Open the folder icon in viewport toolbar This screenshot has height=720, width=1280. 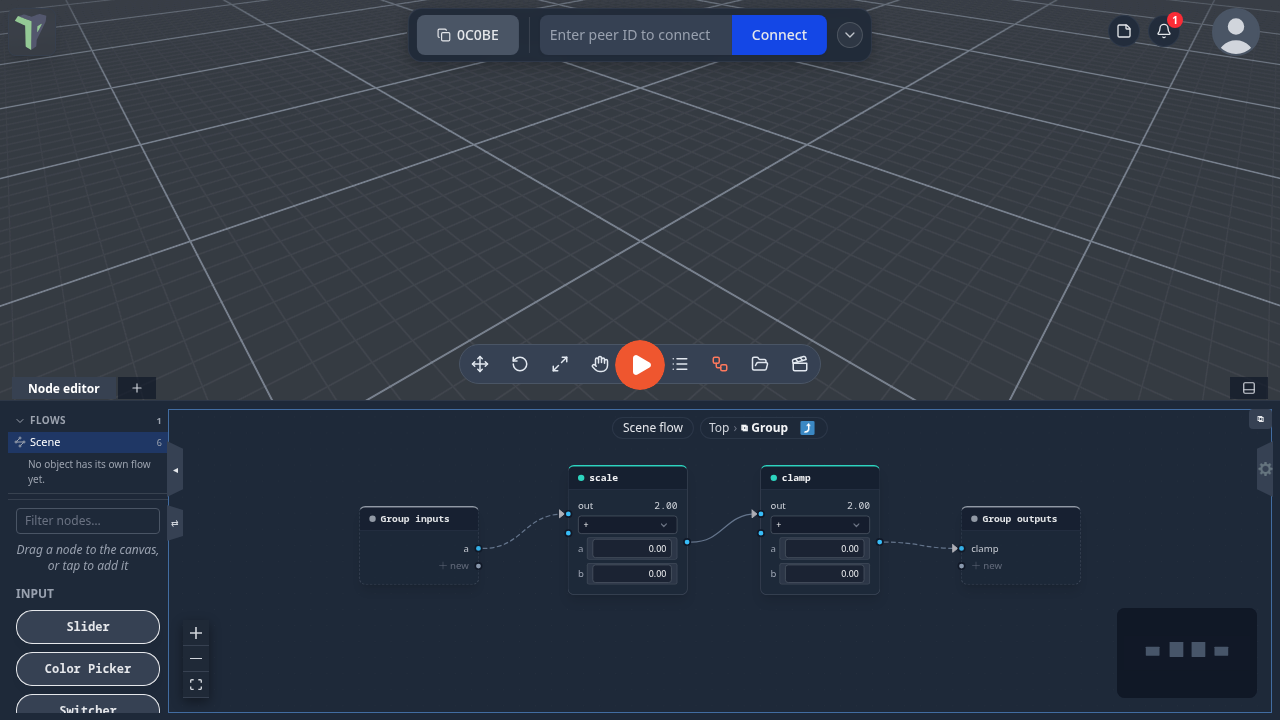coord(760,364)
